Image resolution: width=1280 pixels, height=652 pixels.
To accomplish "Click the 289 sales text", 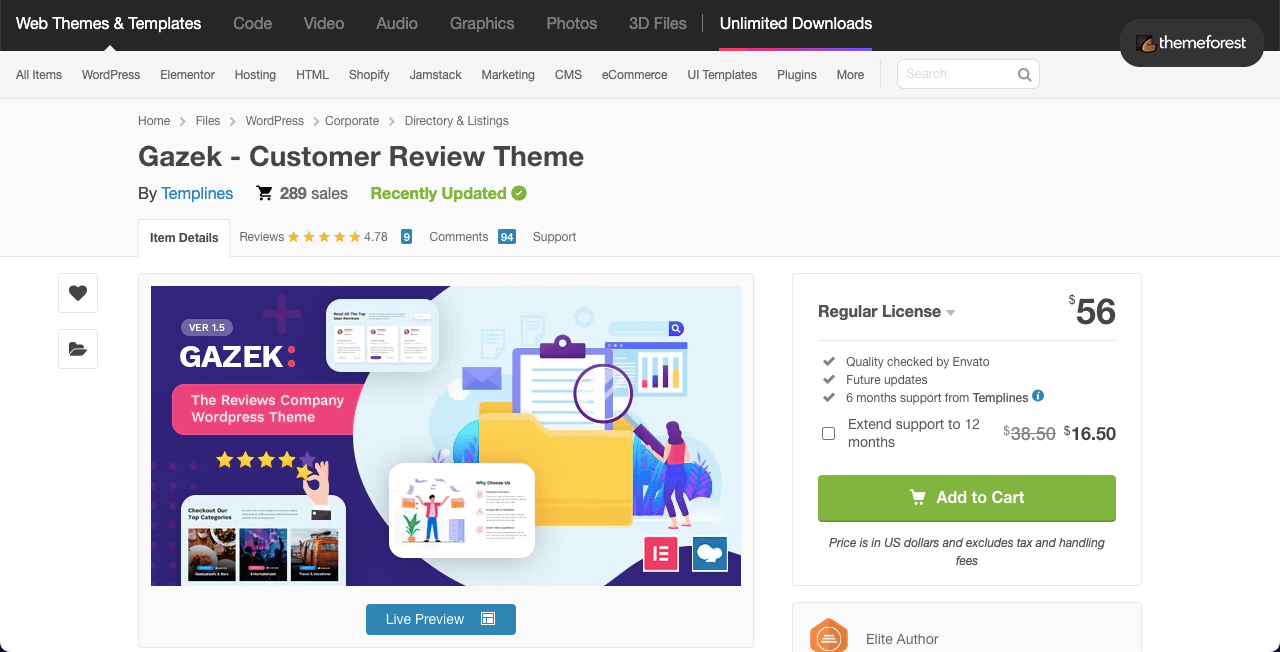I will tap(314, 193).
